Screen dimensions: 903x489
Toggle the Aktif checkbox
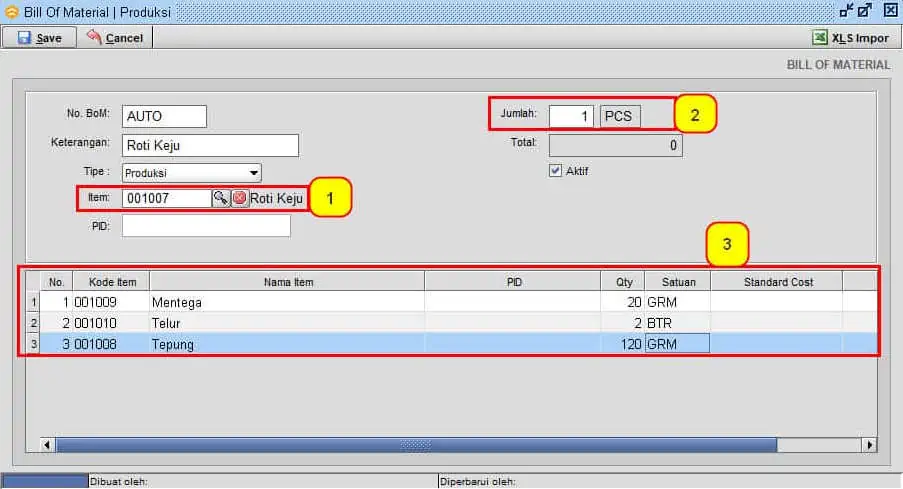pyautogui.click(x=555, y=170)
